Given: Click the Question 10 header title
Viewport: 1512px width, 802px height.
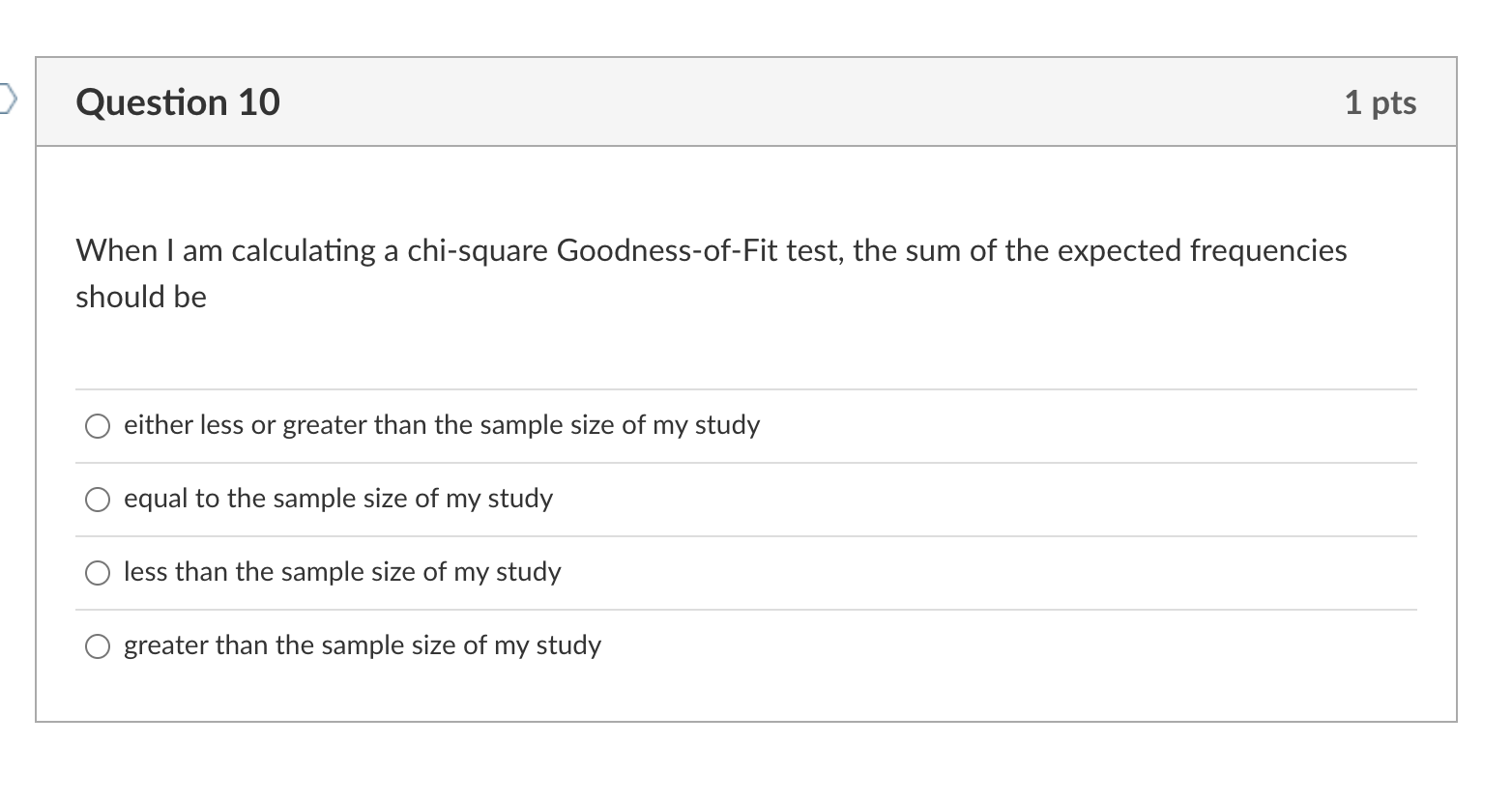Looking at the screenshot, I should tap(178, 100).
